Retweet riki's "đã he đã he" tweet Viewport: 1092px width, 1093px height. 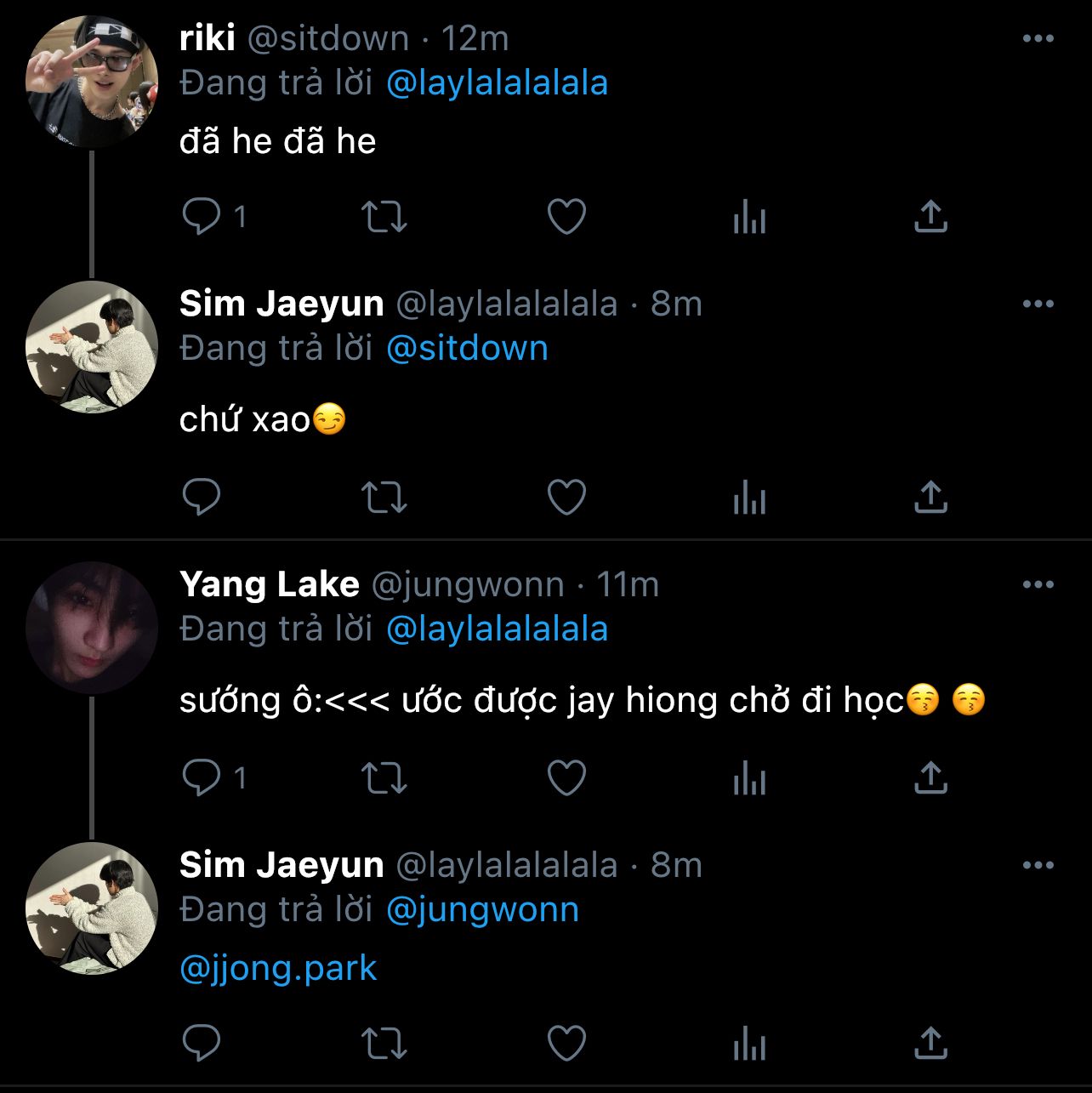(384, 216)
